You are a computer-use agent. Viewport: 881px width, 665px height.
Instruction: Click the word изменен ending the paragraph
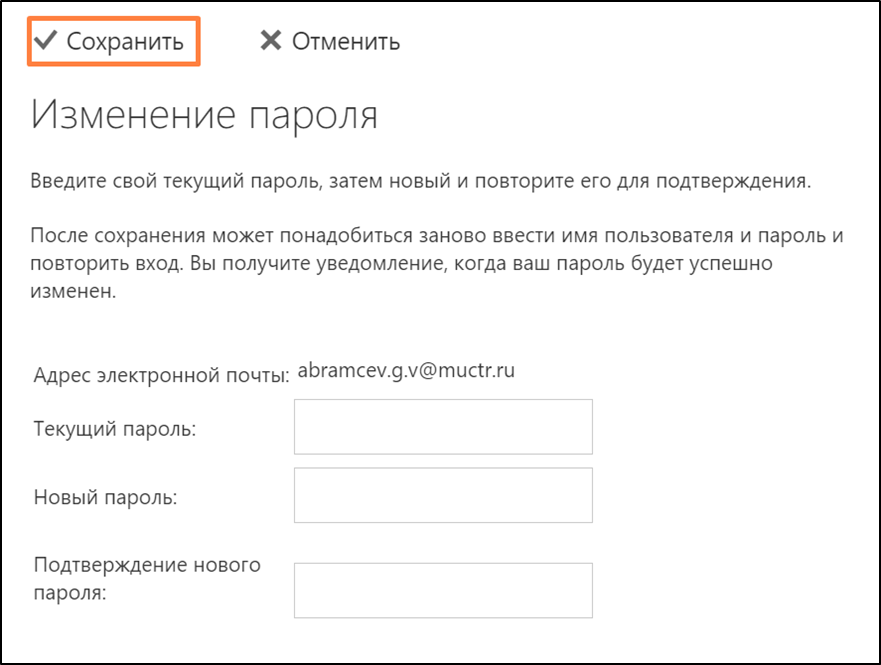(x=72, y=295)
